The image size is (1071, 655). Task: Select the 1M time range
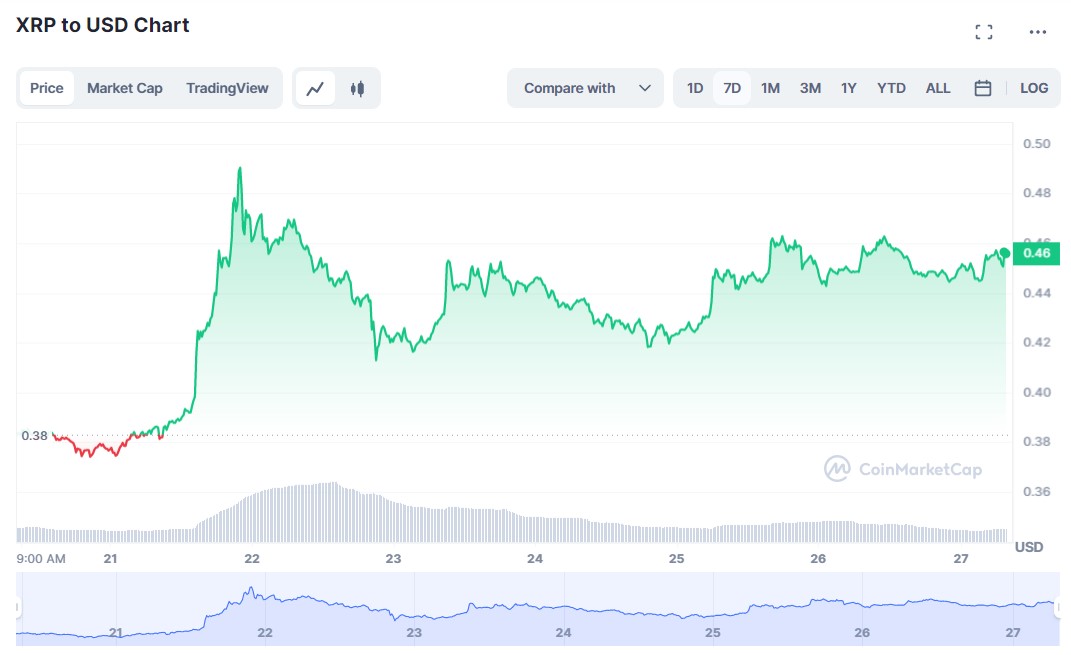coord(770,88)
